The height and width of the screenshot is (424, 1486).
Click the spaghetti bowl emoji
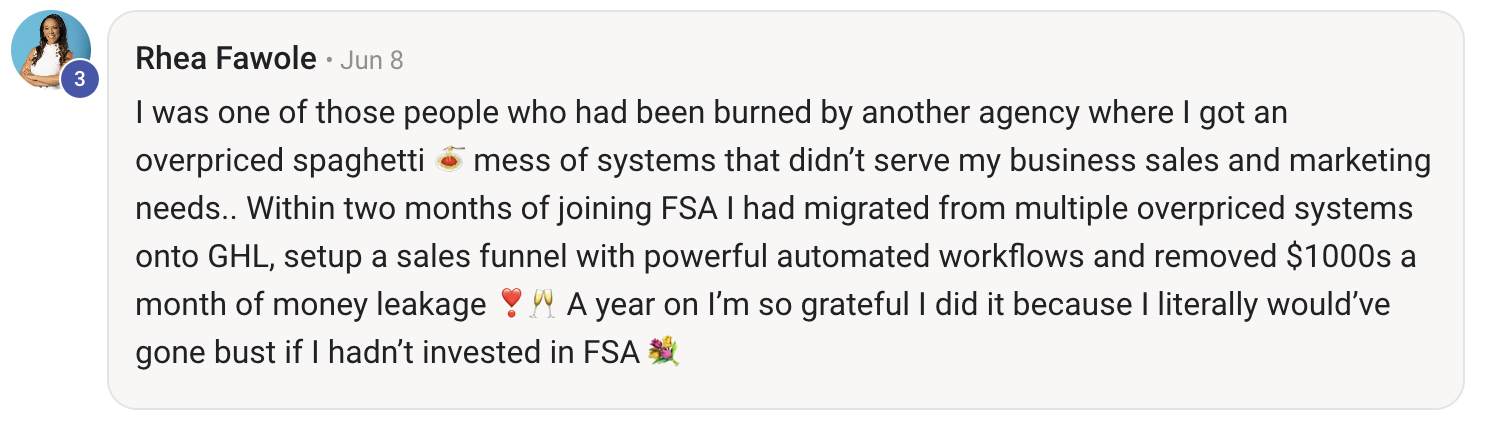452,160
